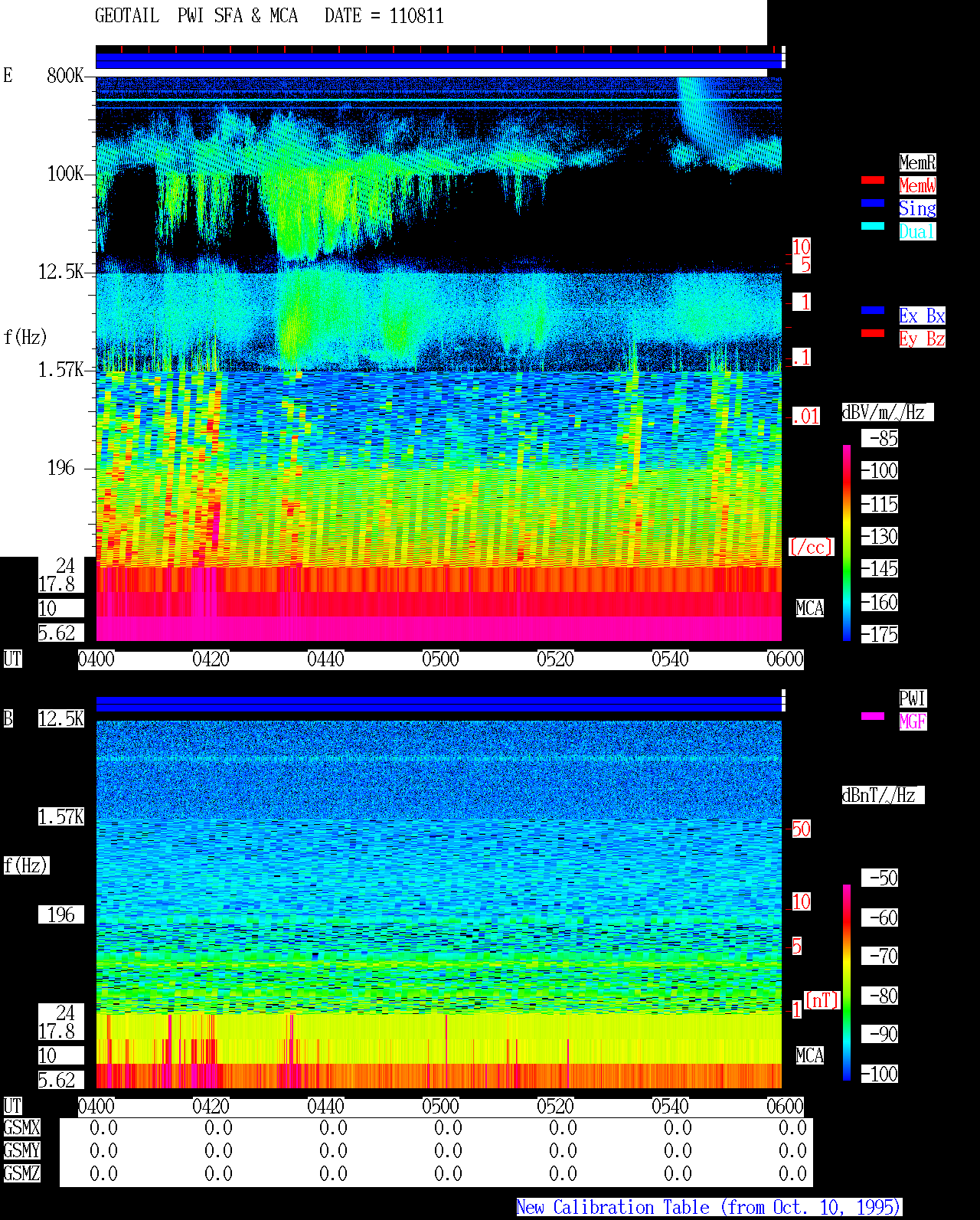This screenshot has height=1220, width=980.
Task: Click the GSMX row label
Action: 22,1128
